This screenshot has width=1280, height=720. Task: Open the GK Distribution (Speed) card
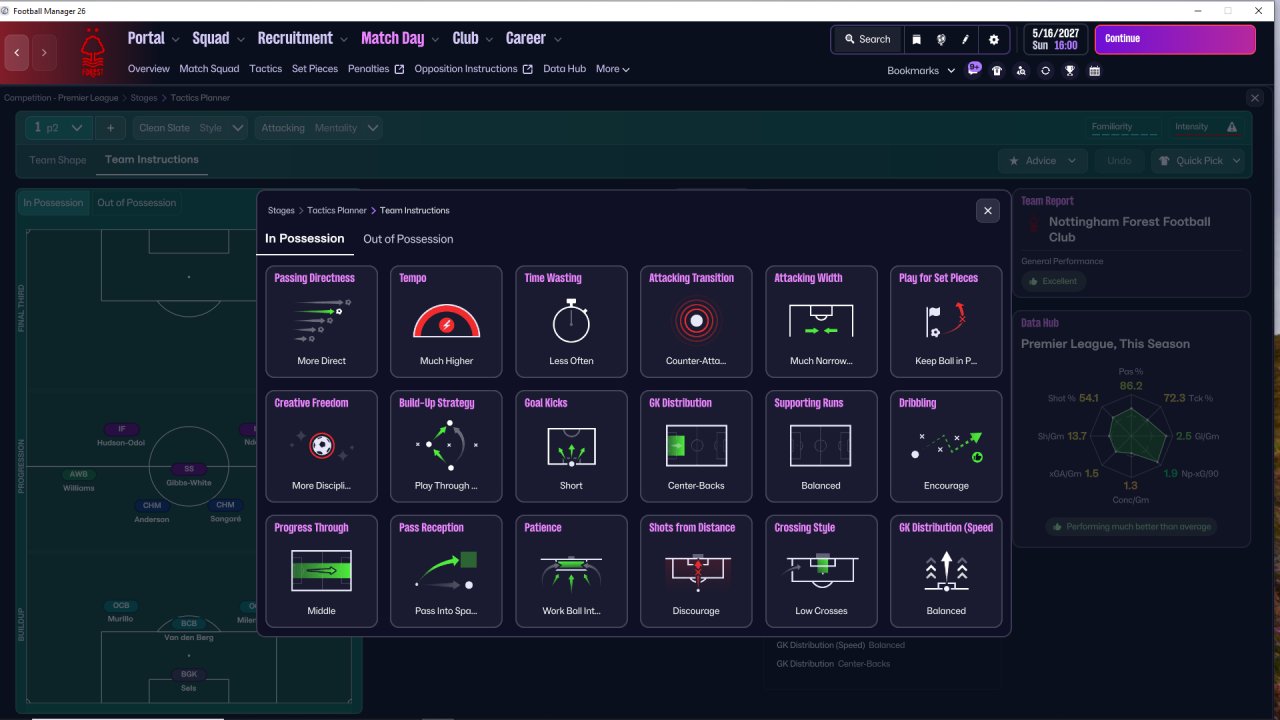coord(946,571)
